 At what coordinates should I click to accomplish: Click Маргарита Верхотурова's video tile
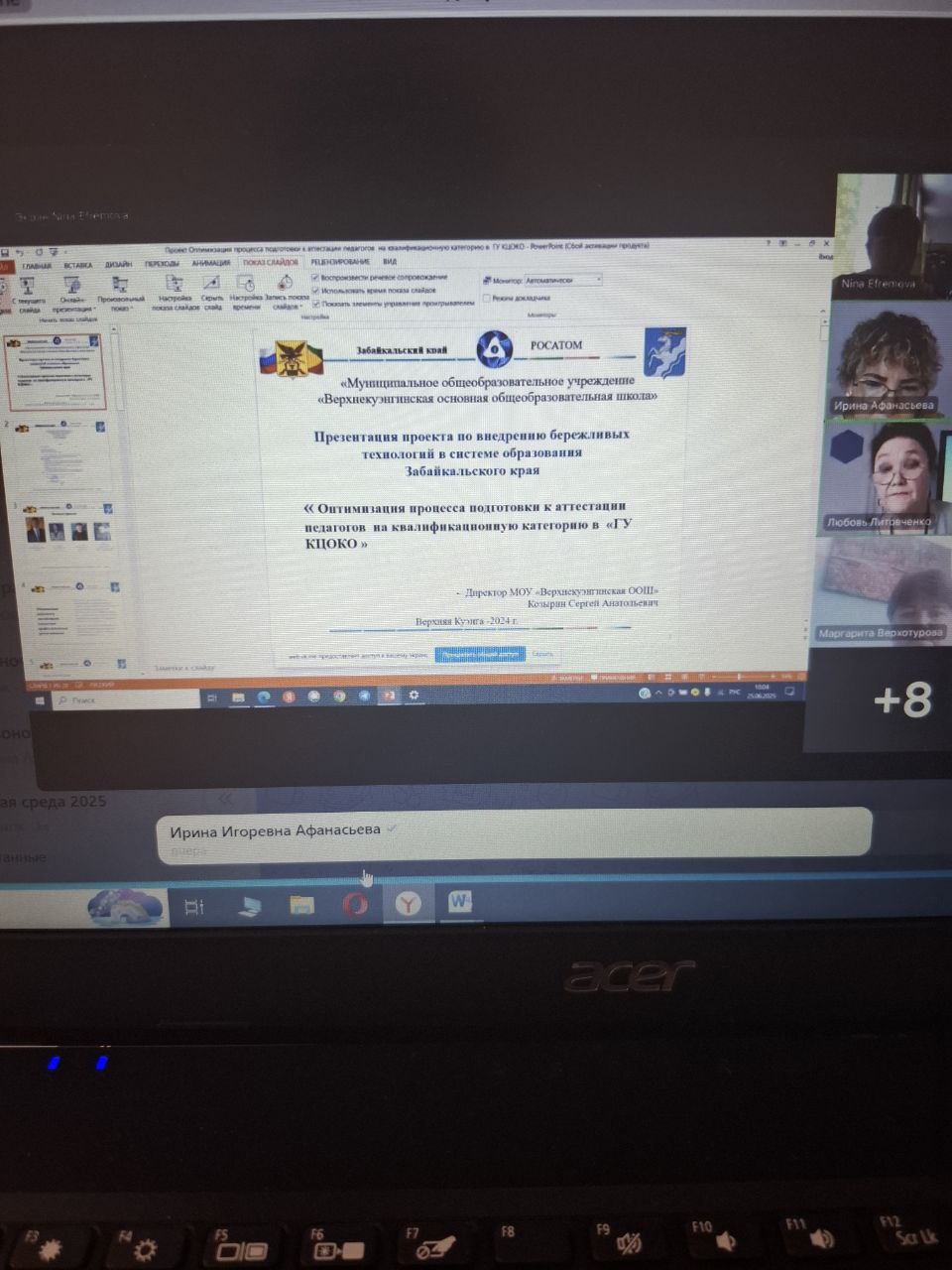[x=881, y=592]
